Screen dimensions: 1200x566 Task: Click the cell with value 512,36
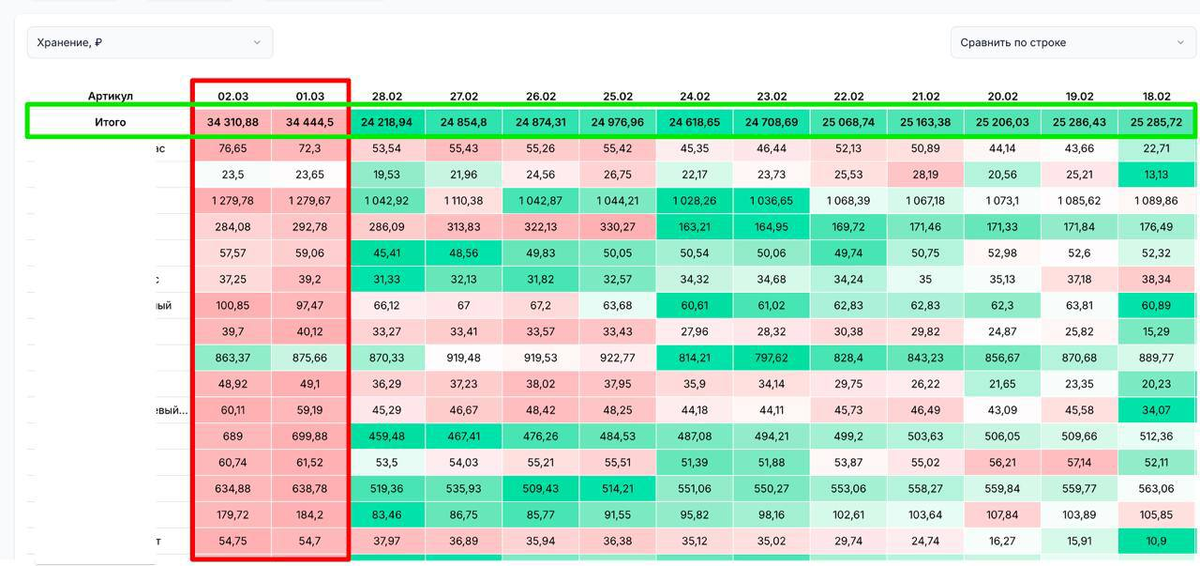1157,436
